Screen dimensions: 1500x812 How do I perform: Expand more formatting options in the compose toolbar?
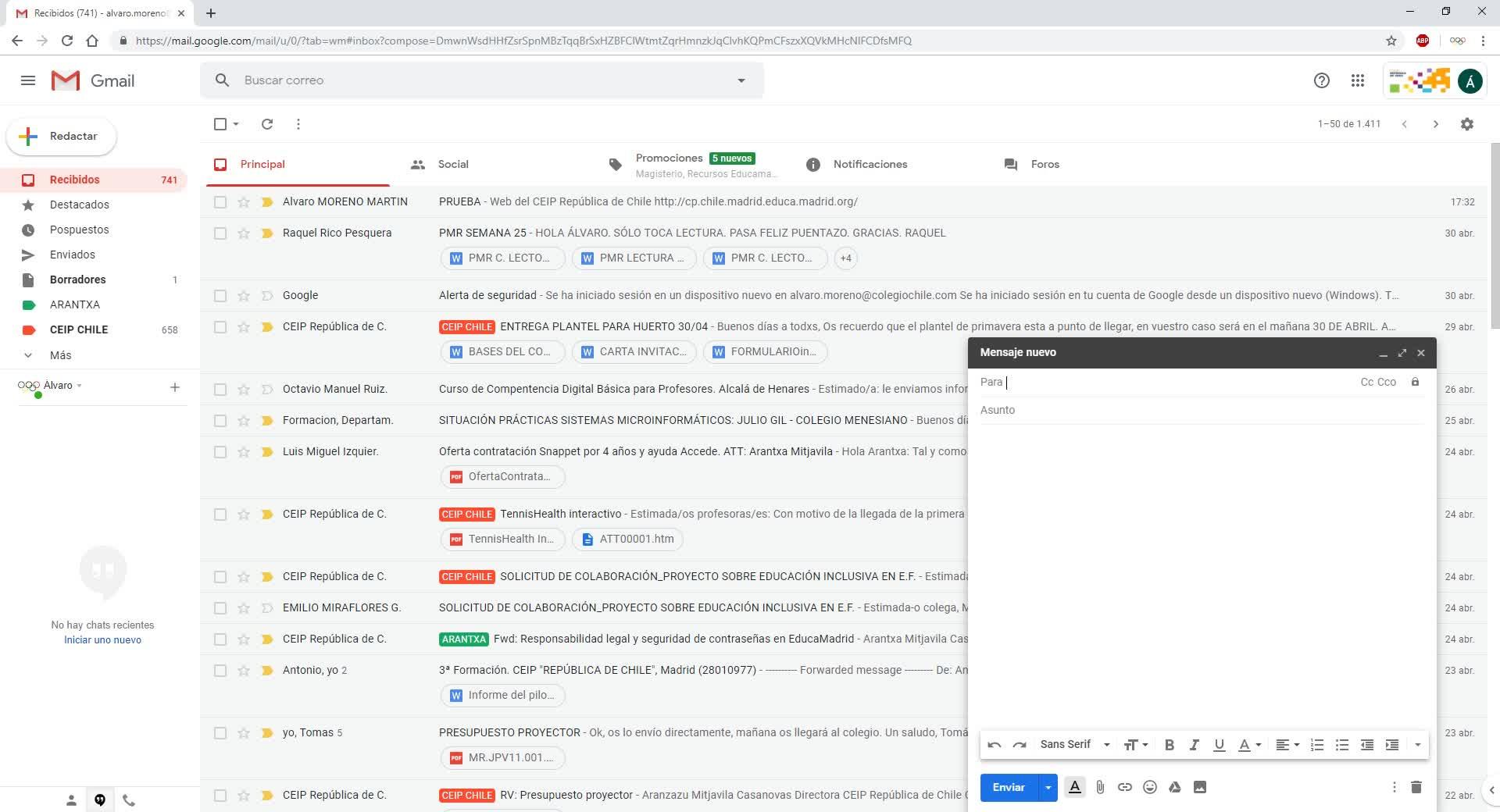click(x=1417, y=745)
